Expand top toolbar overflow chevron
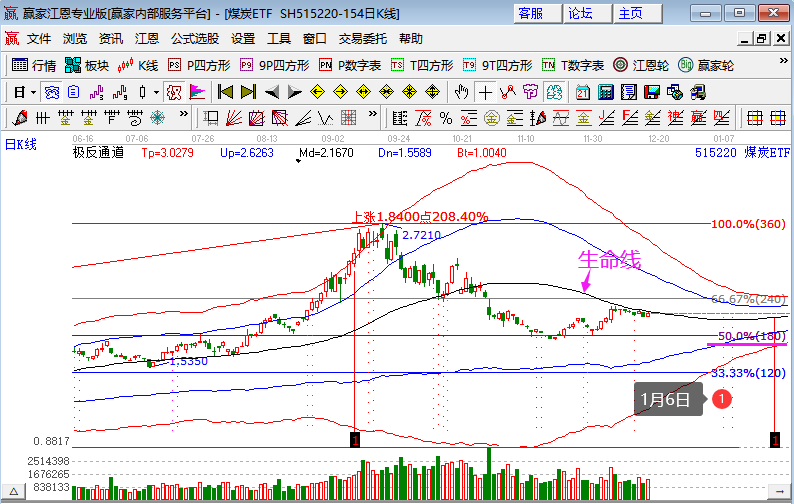794x504 pixels. pyautogui.click(x=783, y=61)
